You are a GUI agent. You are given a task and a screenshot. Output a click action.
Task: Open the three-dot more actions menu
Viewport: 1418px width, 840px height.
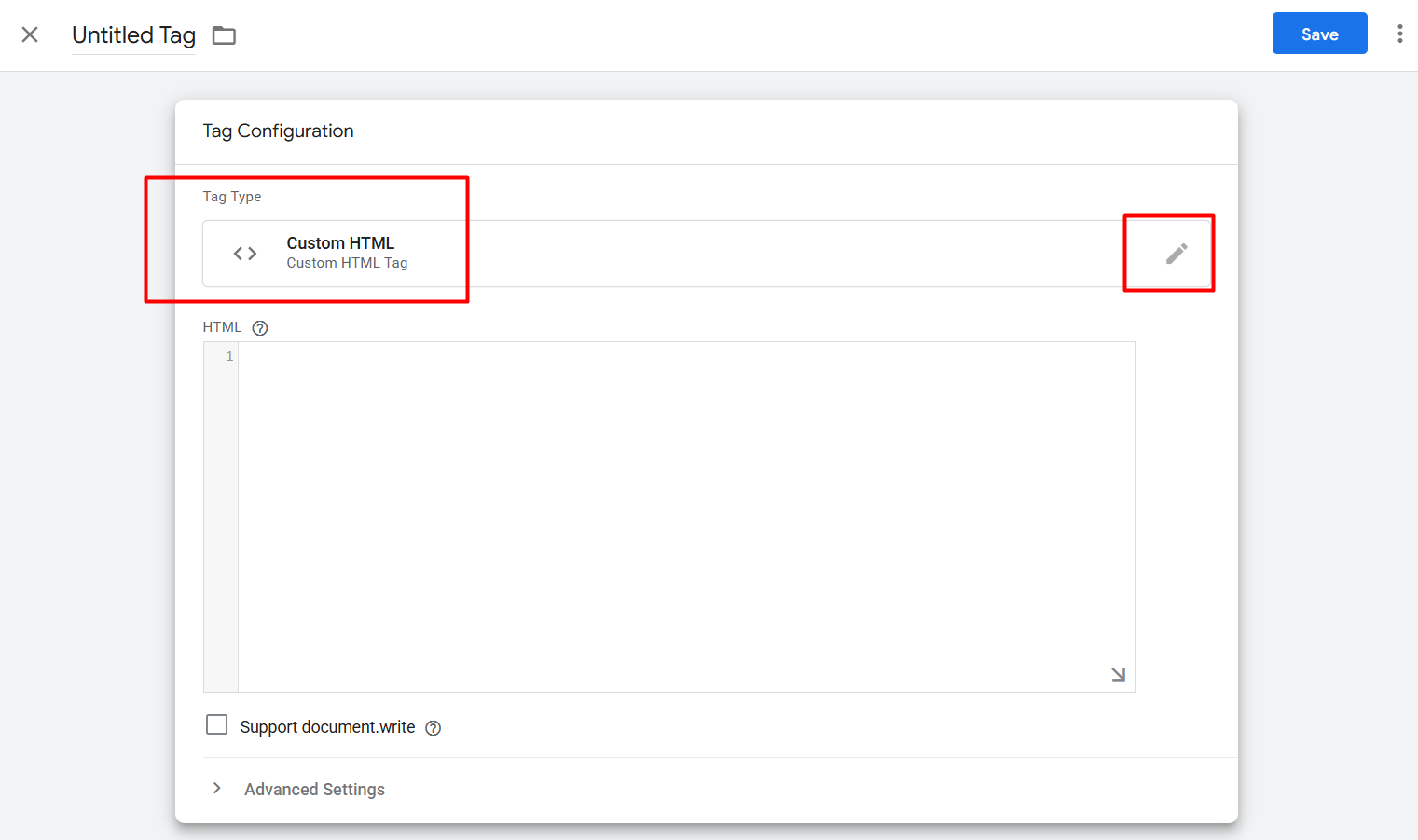tap(1399, 34)
